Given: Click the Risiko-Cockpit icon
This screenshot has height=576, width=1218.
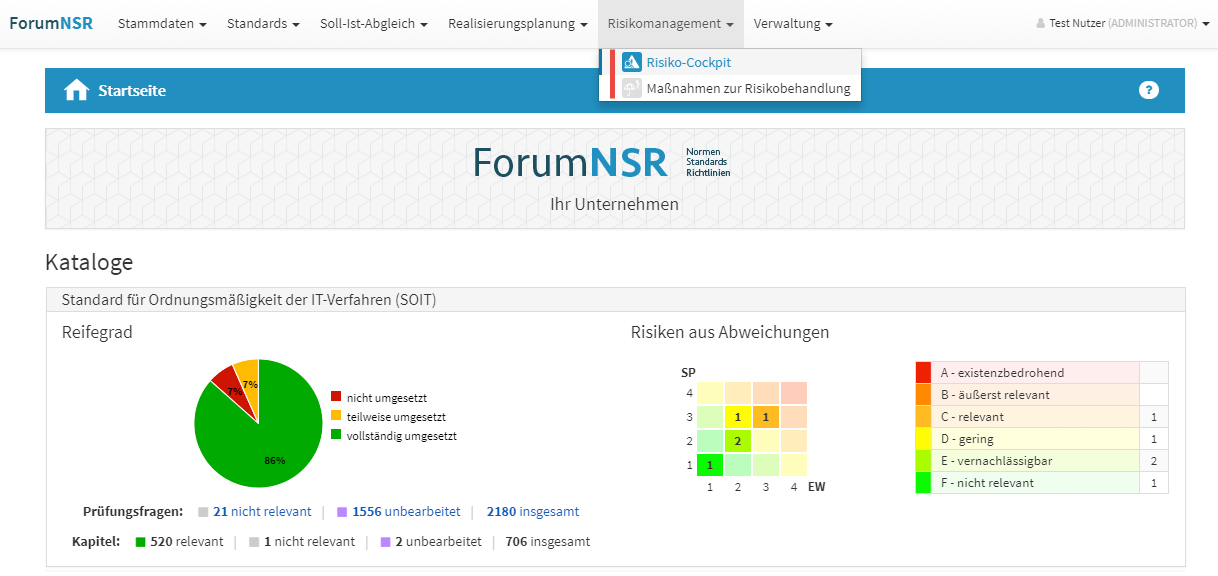Looking at the screenshot, I should (631, 62).
